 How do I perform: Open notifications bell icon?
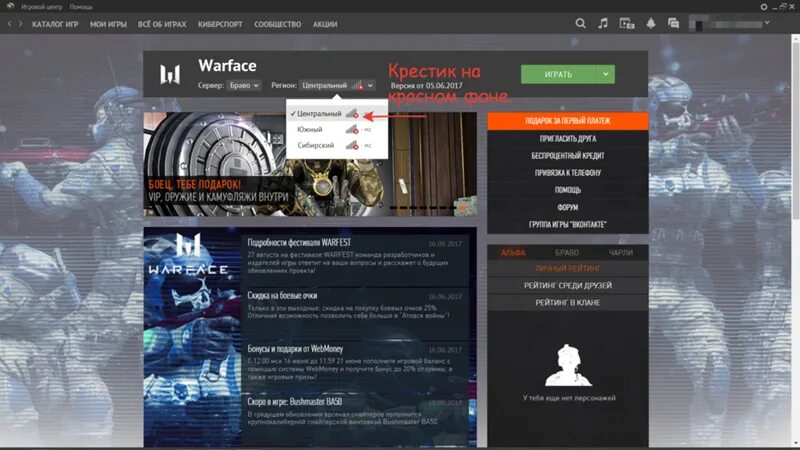click(x=651, y=23)
